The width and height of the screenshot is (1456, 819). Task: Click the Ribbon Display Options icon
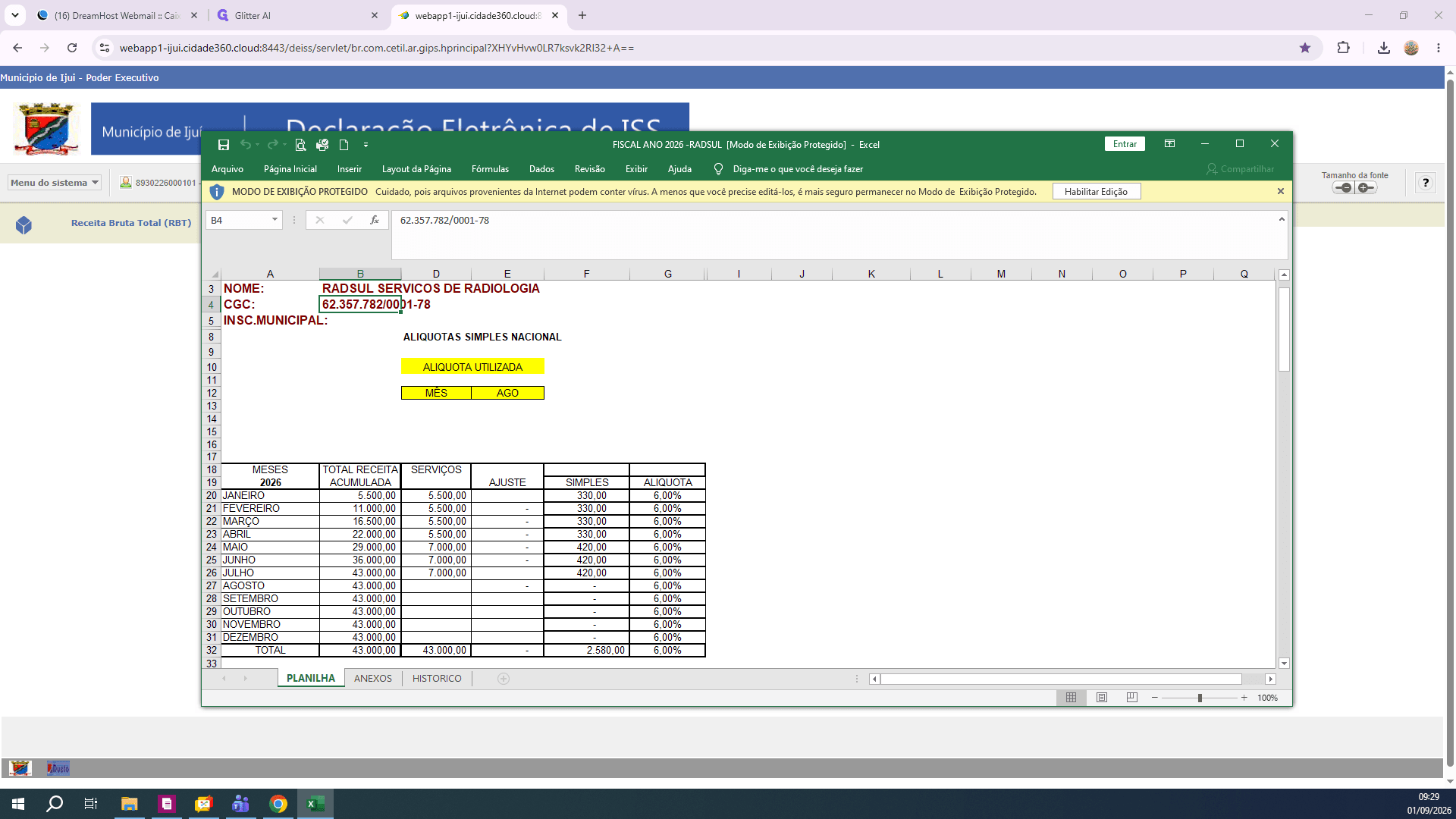(x=1169, y=144)
